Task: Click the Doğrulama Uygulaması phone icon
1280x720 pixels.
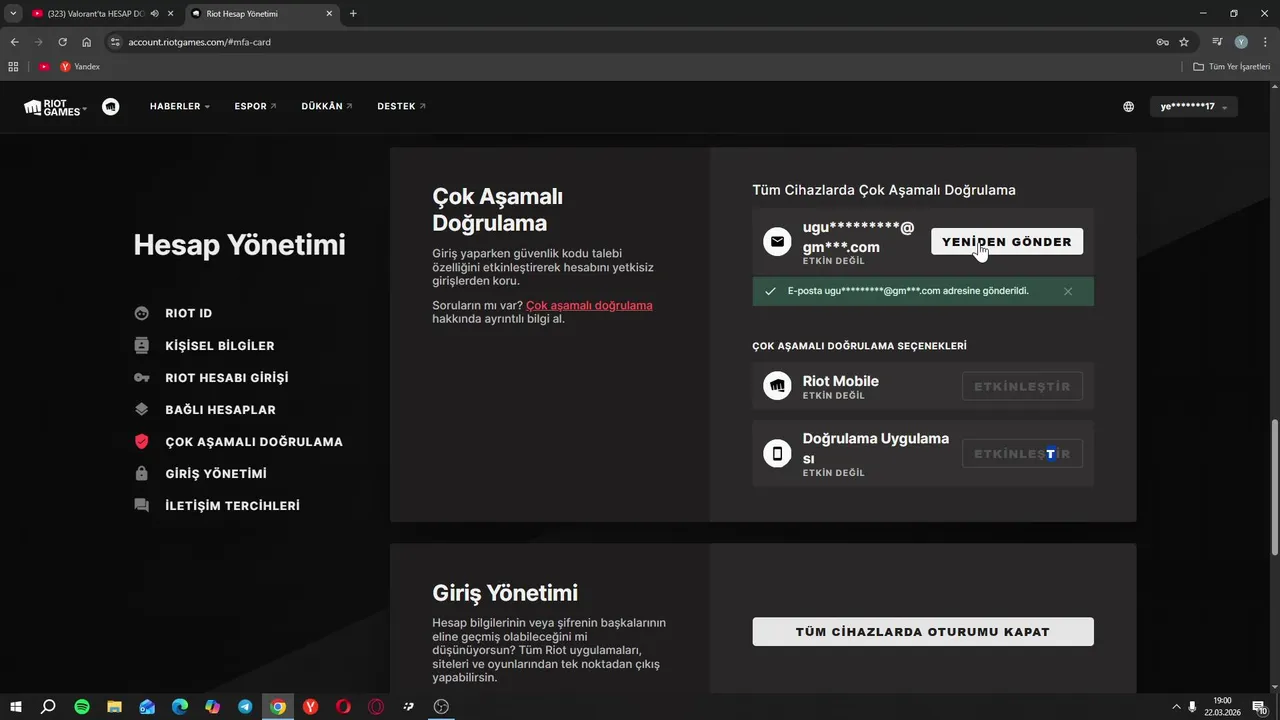Action: [x=777, y=453]
